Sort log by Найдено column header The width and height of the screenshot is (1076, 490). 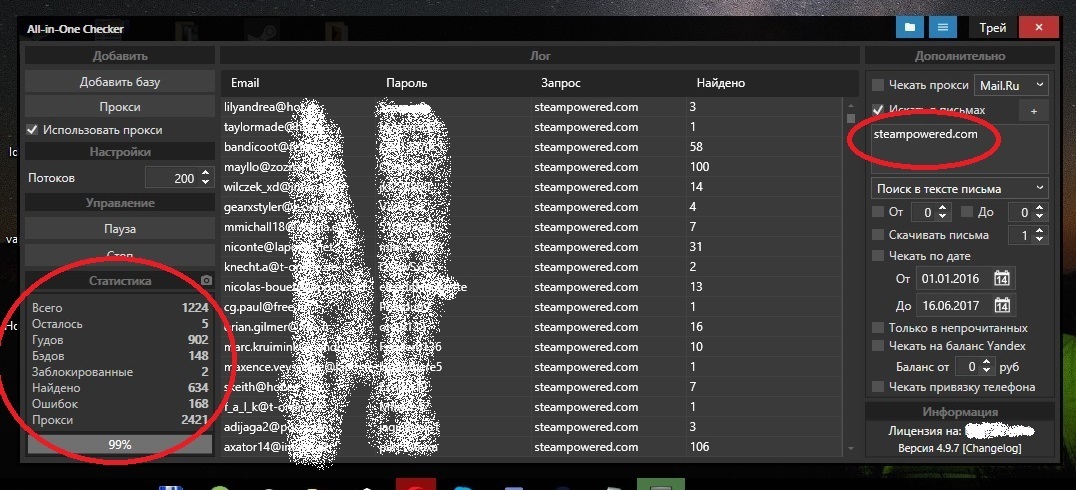721,83
